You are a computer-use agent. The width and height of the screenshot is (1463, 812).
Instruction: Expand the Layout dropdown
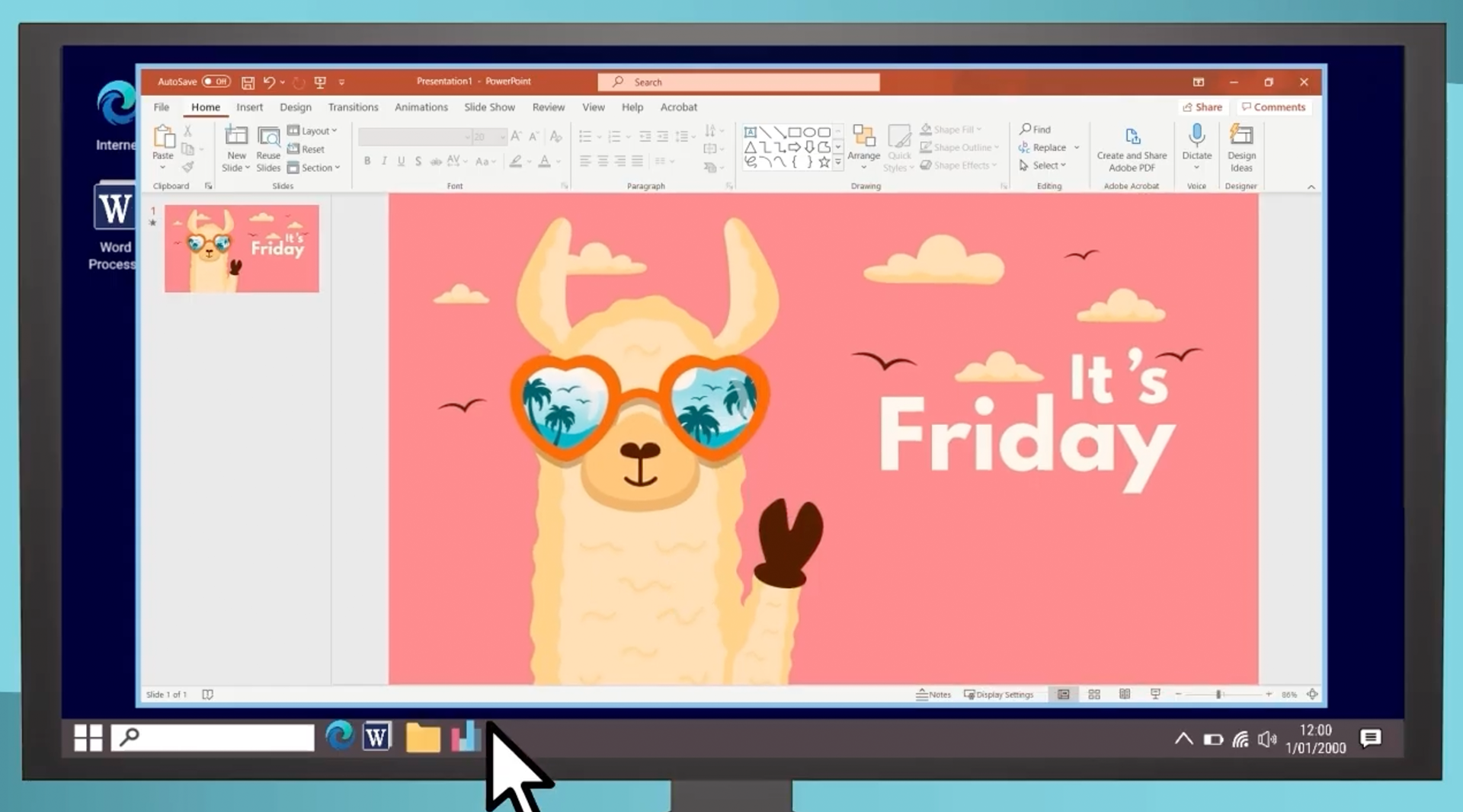[x=312, y=130]
